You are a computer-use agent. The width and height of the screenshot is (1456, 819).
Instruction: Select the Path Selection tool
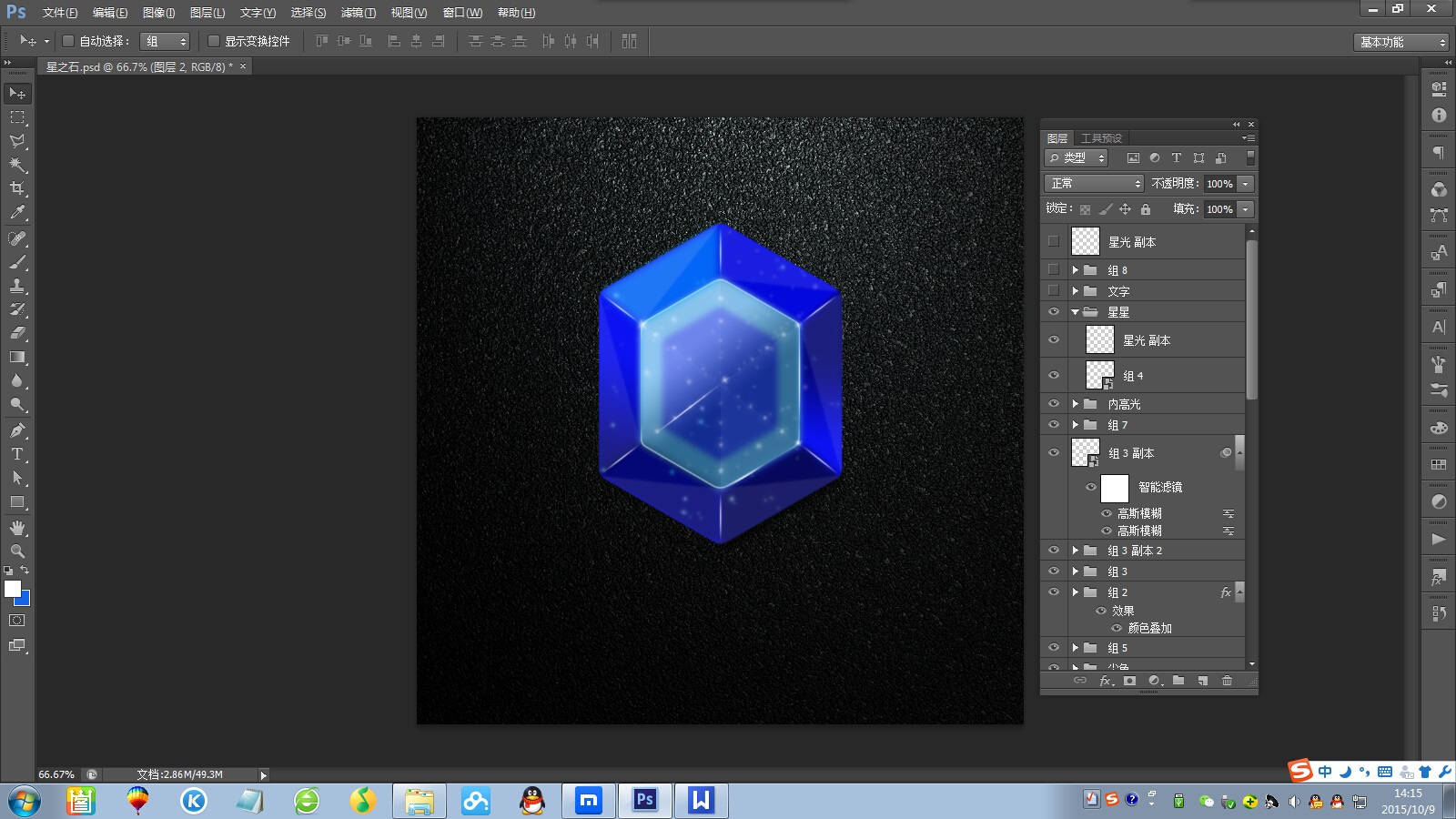click(17, 478)
